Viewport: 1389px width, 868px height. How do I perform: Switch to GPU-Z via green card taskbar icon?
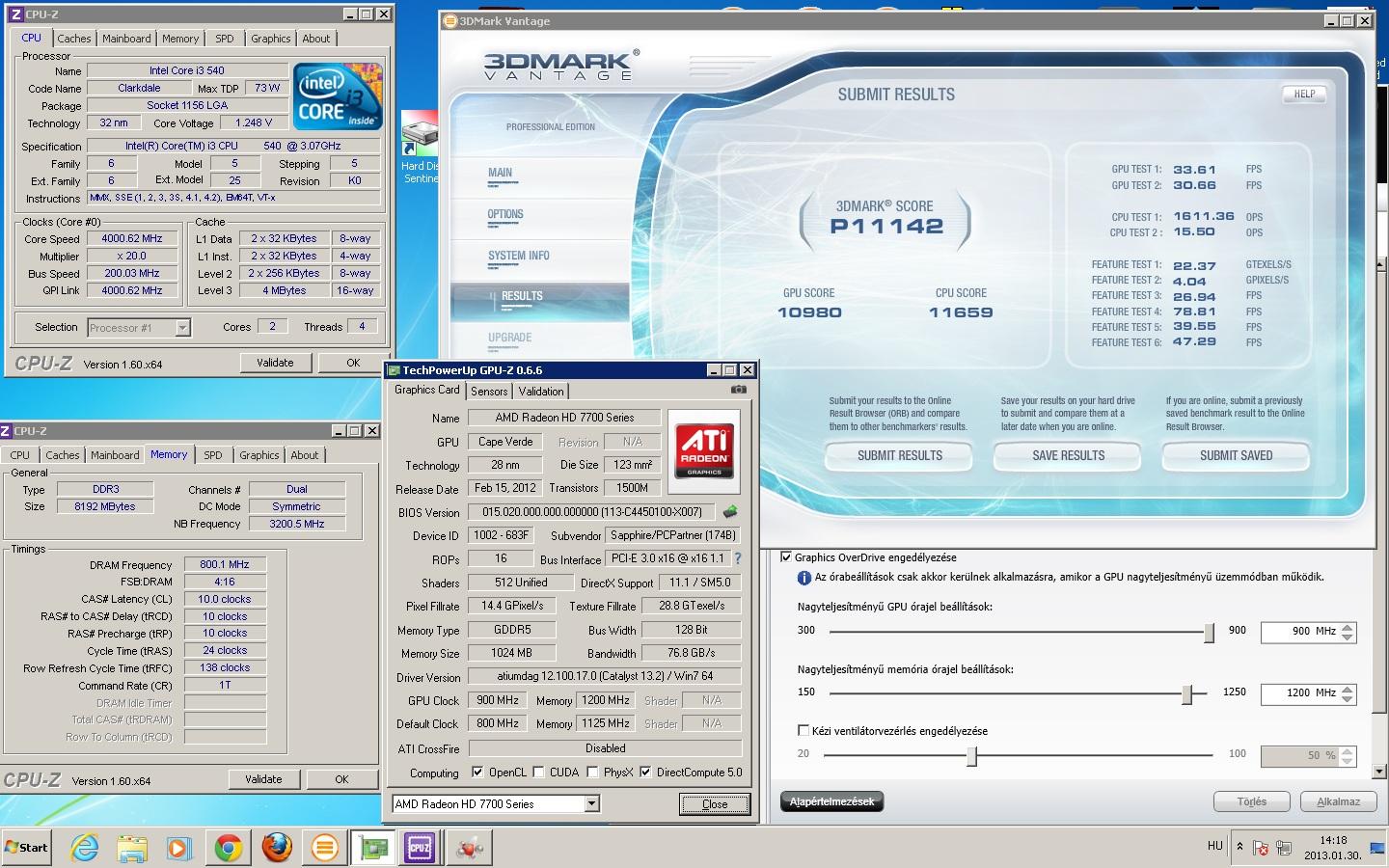(x=372, y=848)
